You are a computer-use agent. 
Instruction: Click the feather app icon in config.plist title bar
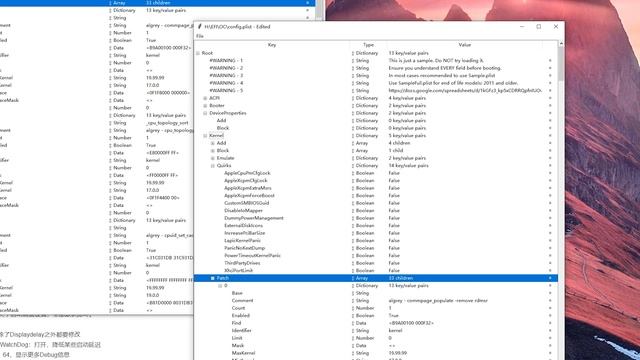point(200,27)
